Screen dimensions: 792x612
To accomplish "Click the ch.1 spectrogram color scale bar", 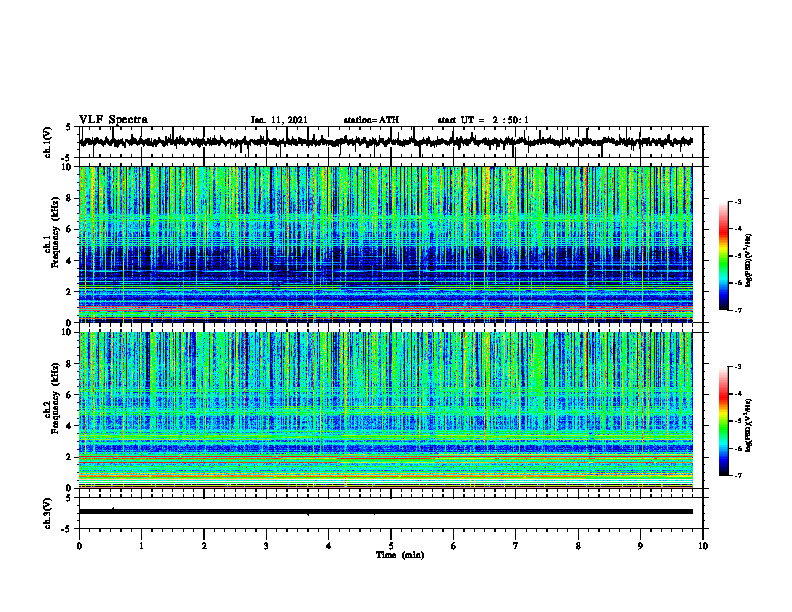I will [x=723, y=256].
